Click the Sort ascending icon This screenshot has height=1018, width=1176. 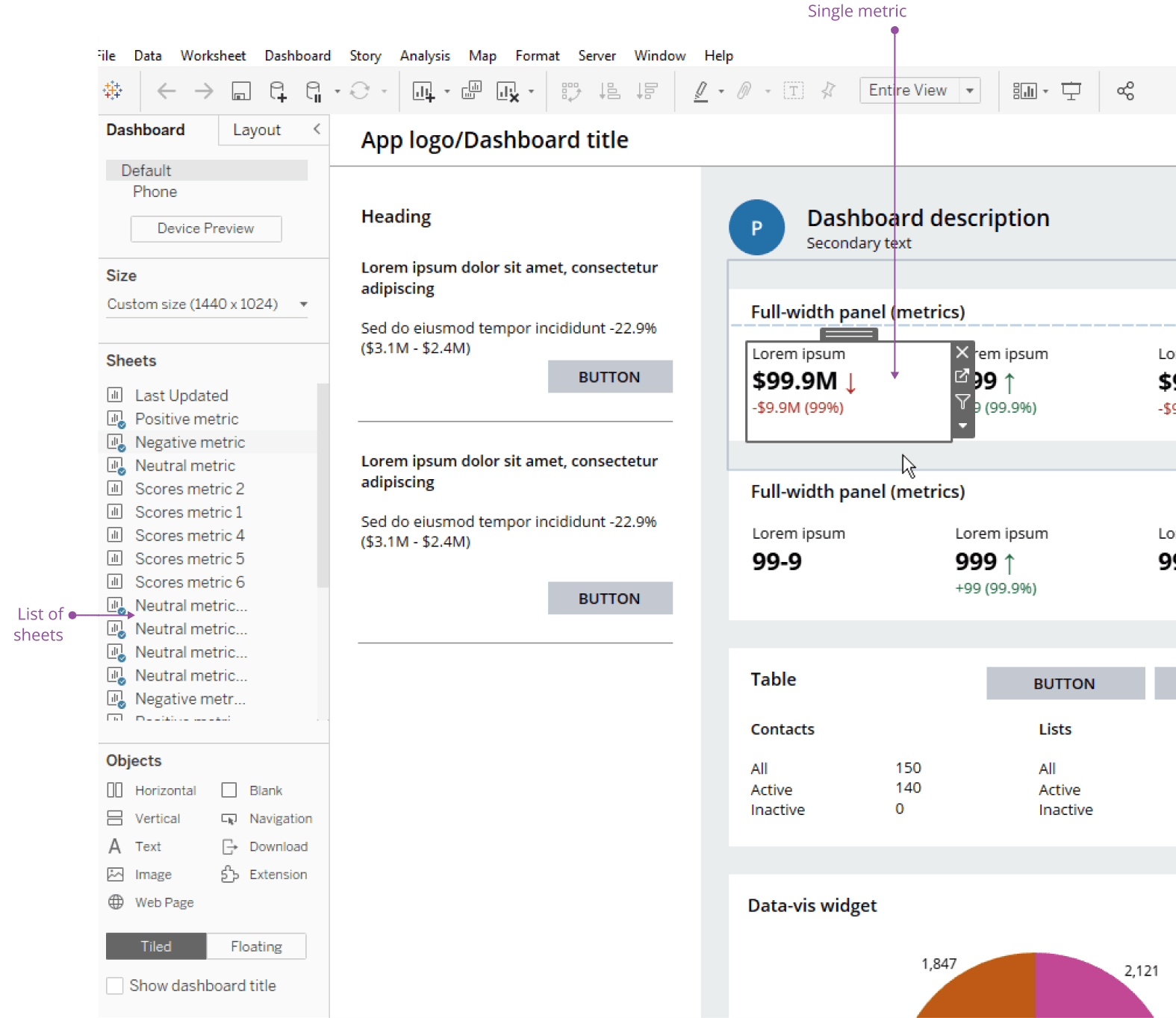tap(609, 91)
